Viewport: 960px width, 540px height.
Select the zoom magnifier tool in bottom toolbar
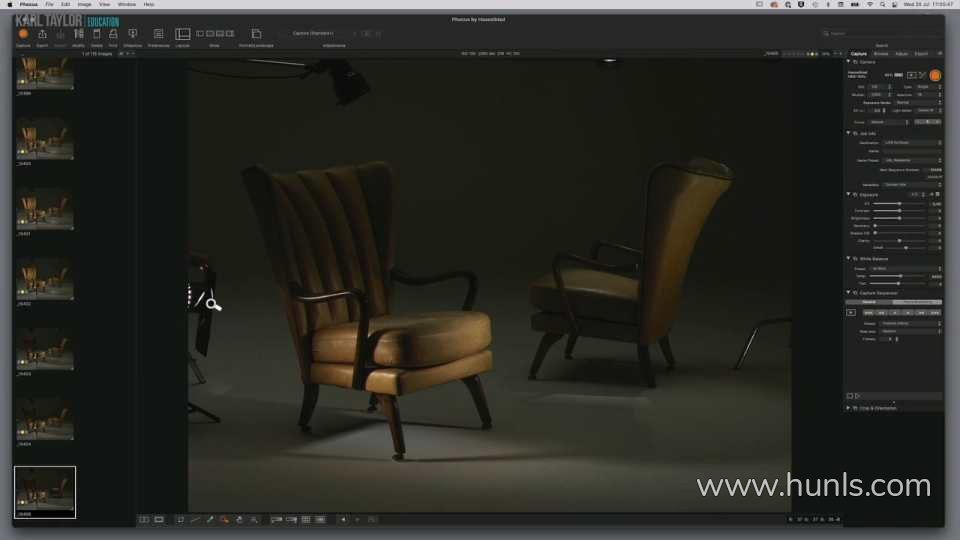(x=254, y=519)
